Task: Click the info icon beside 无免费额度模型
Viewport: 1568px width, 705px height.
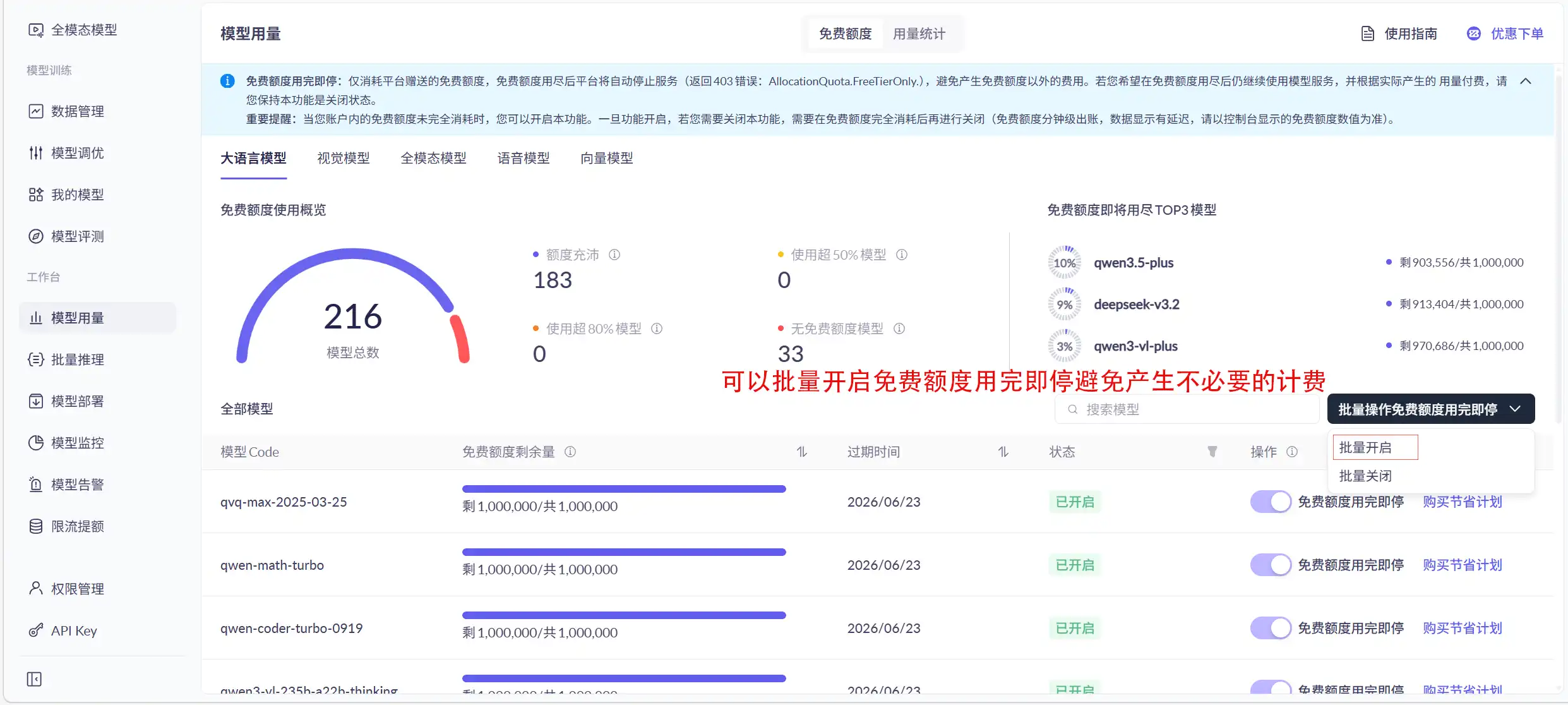Action: click(x=899, y=328)
